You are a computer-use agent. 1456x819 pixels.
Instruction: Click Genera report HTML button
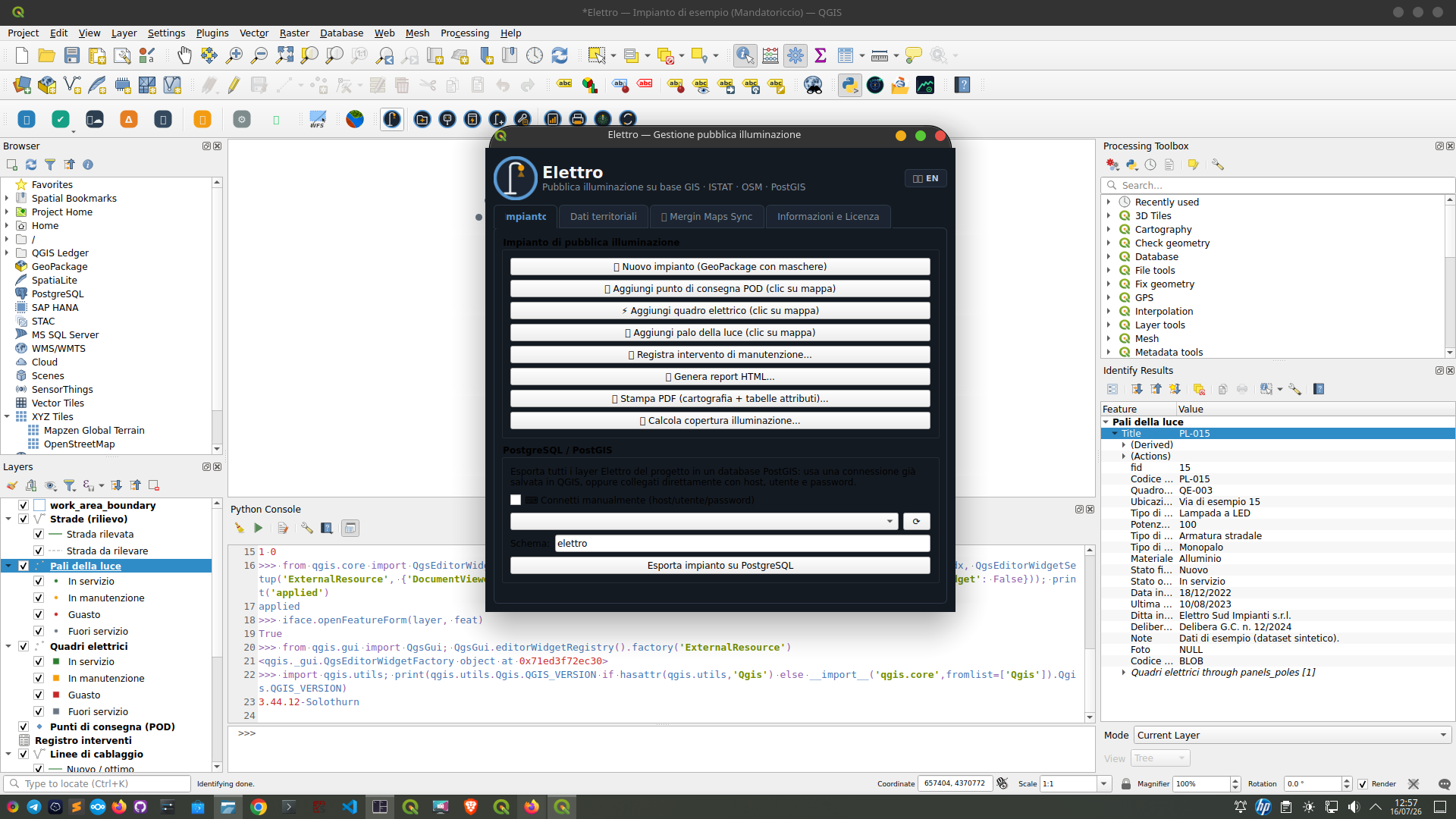pos(720,377)
